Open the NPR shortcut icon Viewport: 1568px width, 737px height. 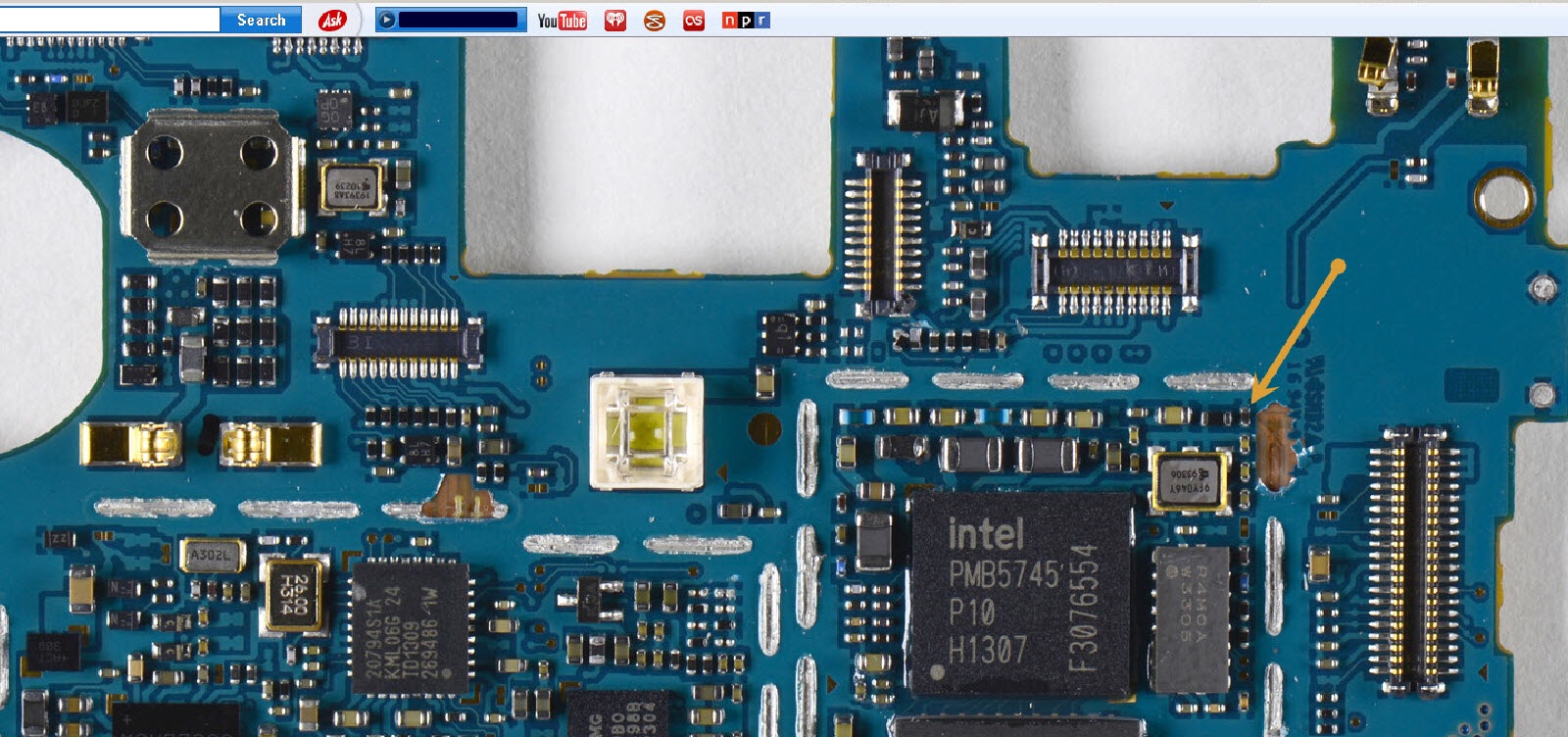click(x=746, y=20)
